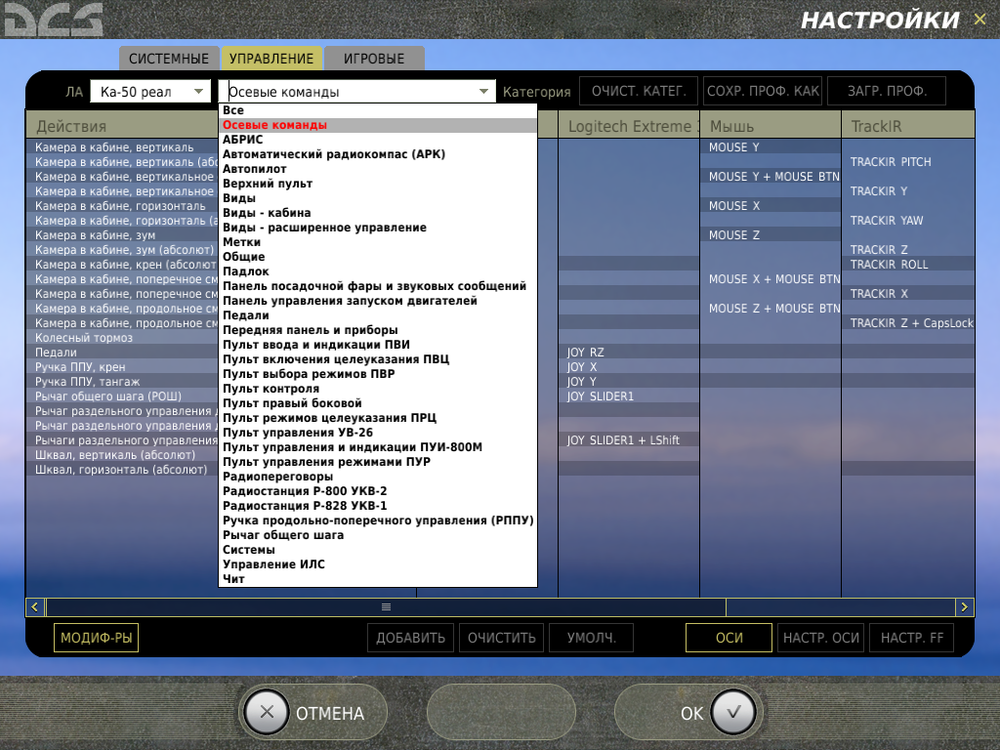Click СОХР. ПРОФ. КАК to save profile
The width and height of the screenshot is (1000, 750).
(762, 90)
